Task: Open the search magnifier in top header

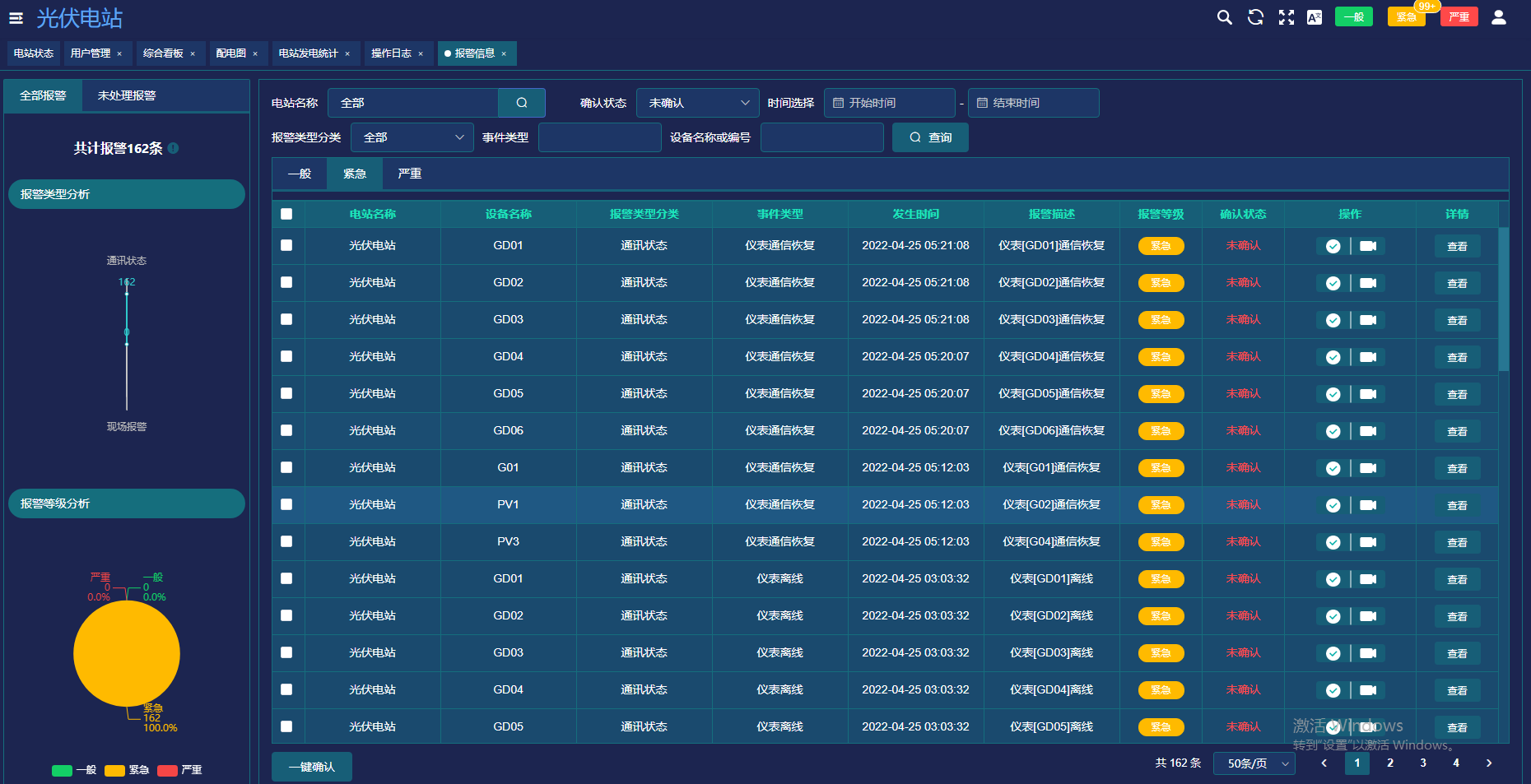Action: [x=1225, y=17]
